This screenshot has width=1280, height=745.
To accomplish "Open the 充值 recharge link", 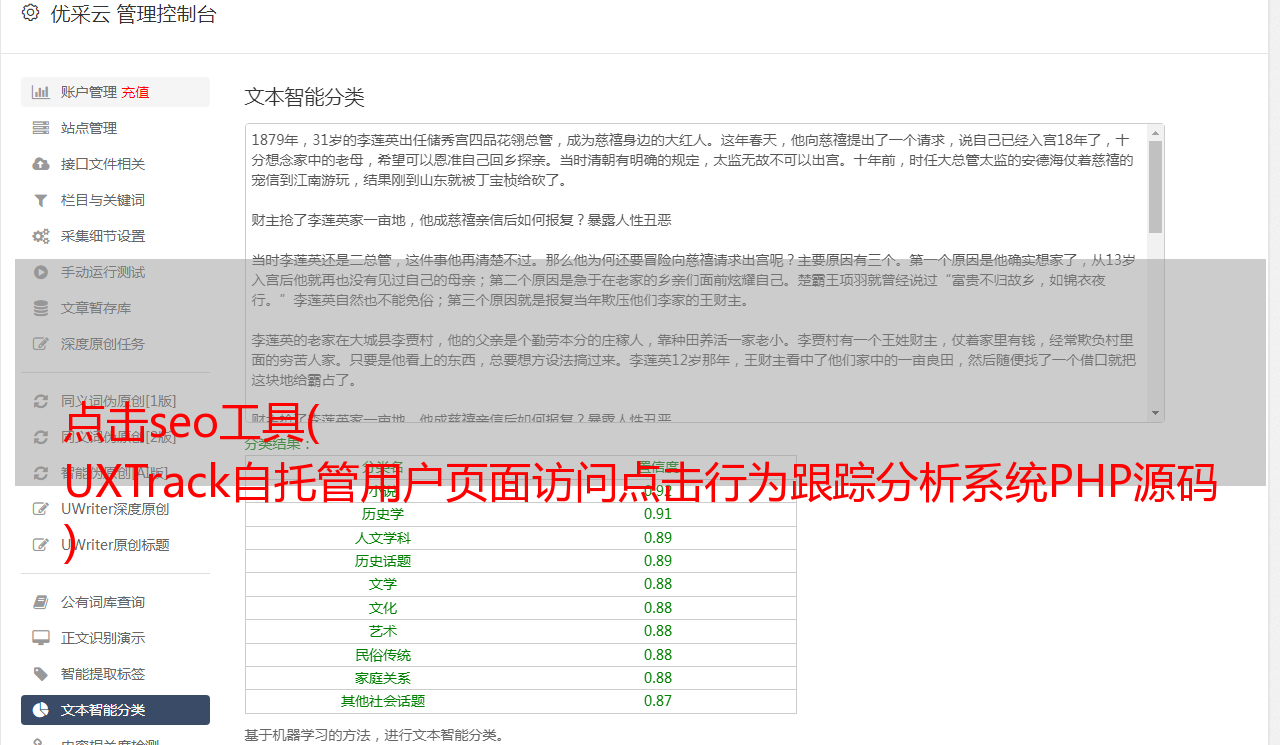I will (x=136, y=92).
